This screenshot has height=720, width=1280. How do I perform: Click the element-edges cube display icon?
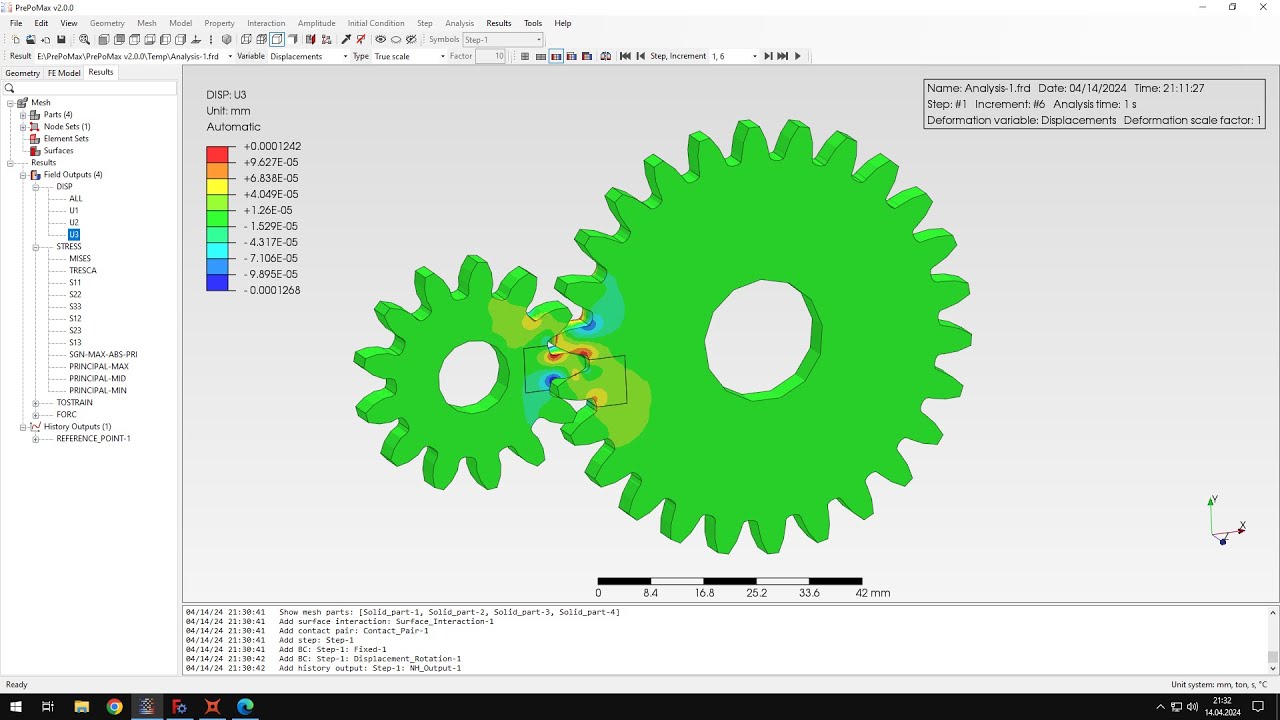261,39
